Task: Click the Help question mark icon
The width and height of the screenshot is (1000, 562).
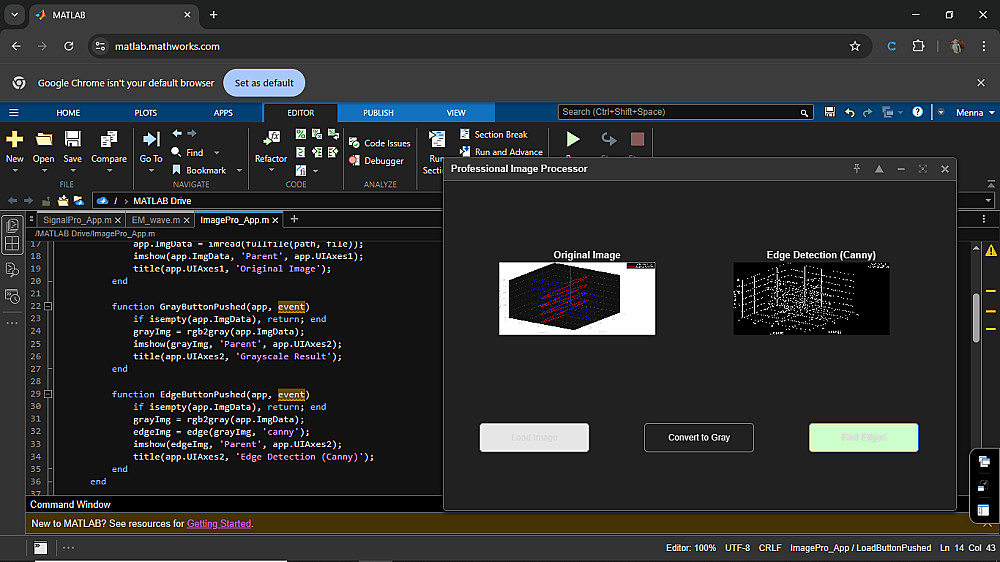Action: click(x=917, y=113)
